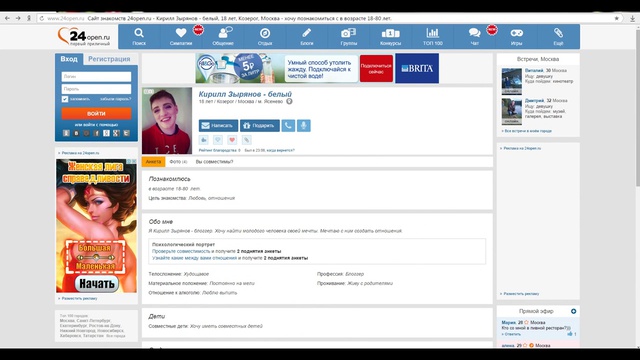Click the phone call button on profile
Screen dimensions: 640x360
pyautogui.click(x=288, y=125)
